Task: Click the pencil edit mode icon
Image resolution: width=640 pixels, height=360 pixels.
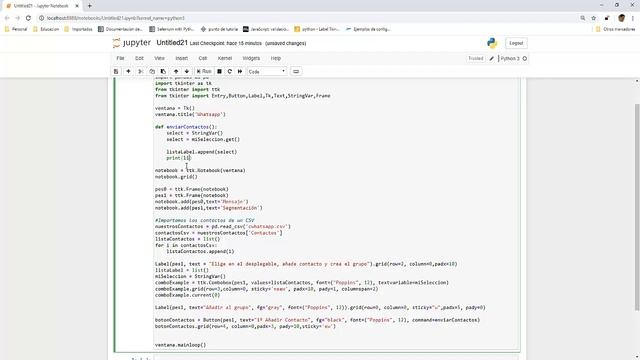Action: coord(492,58)
